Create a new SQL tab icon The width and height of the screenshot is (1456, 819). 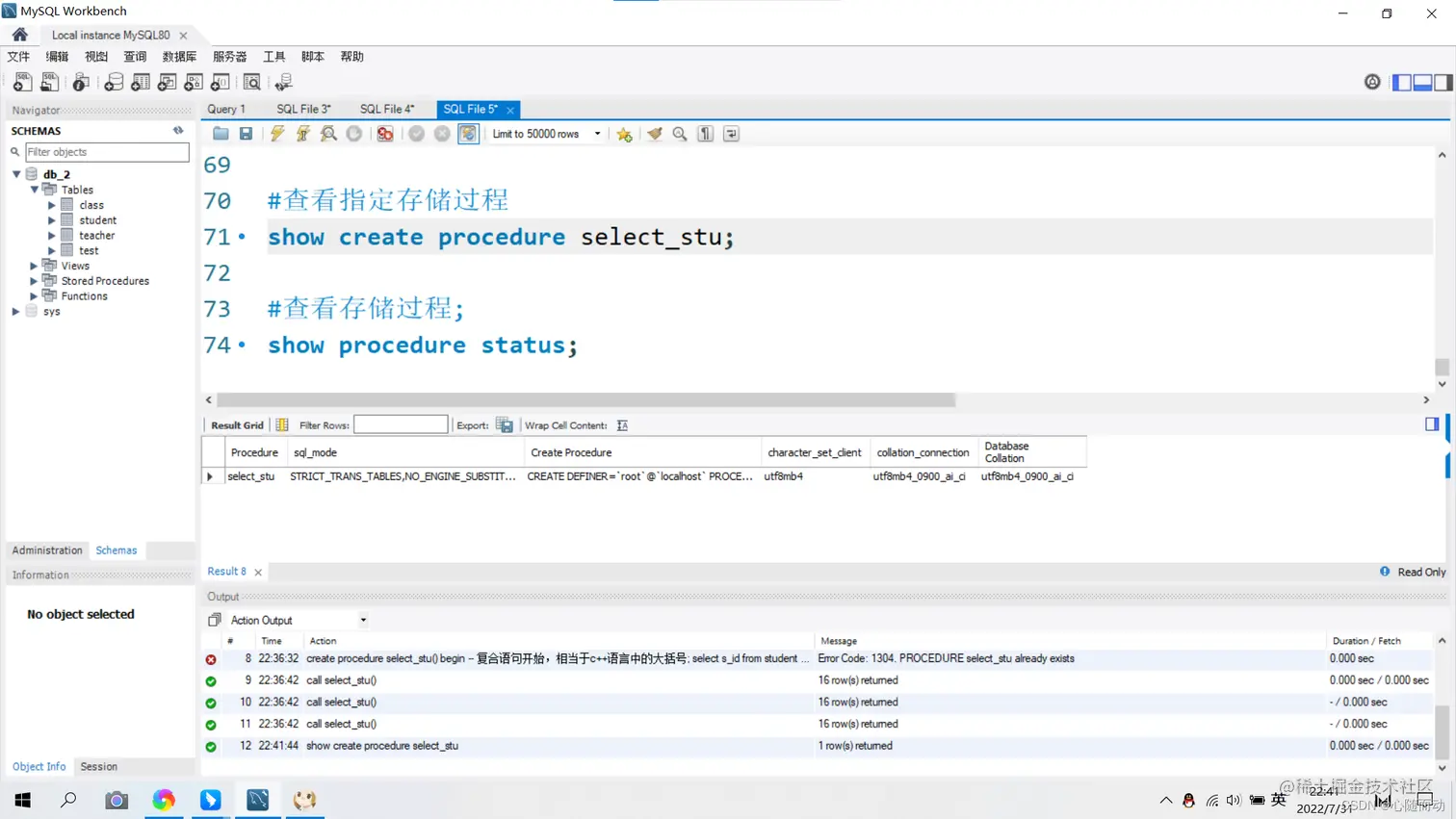coord(22,83)
